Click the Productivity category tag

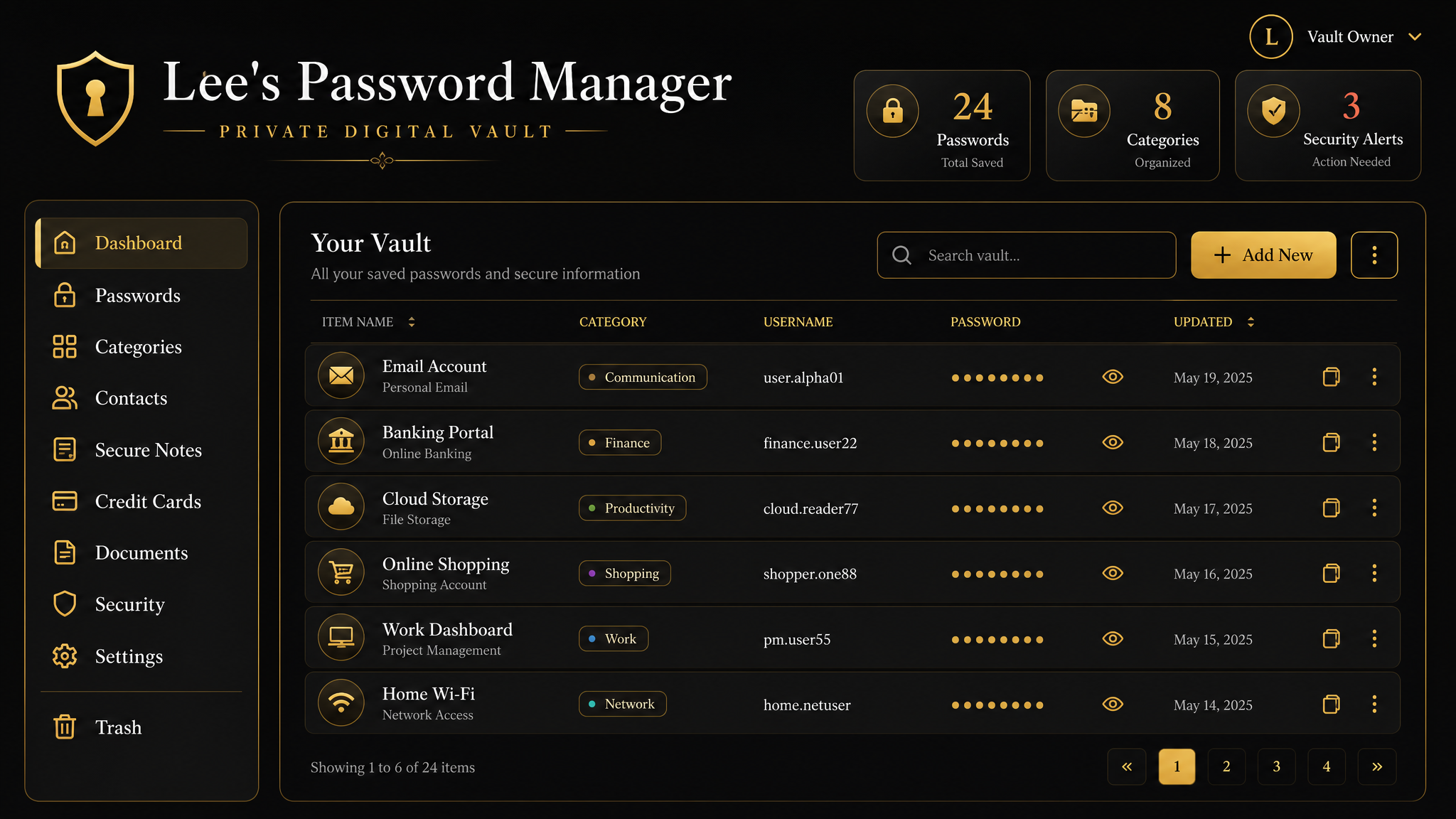point(632,508)
